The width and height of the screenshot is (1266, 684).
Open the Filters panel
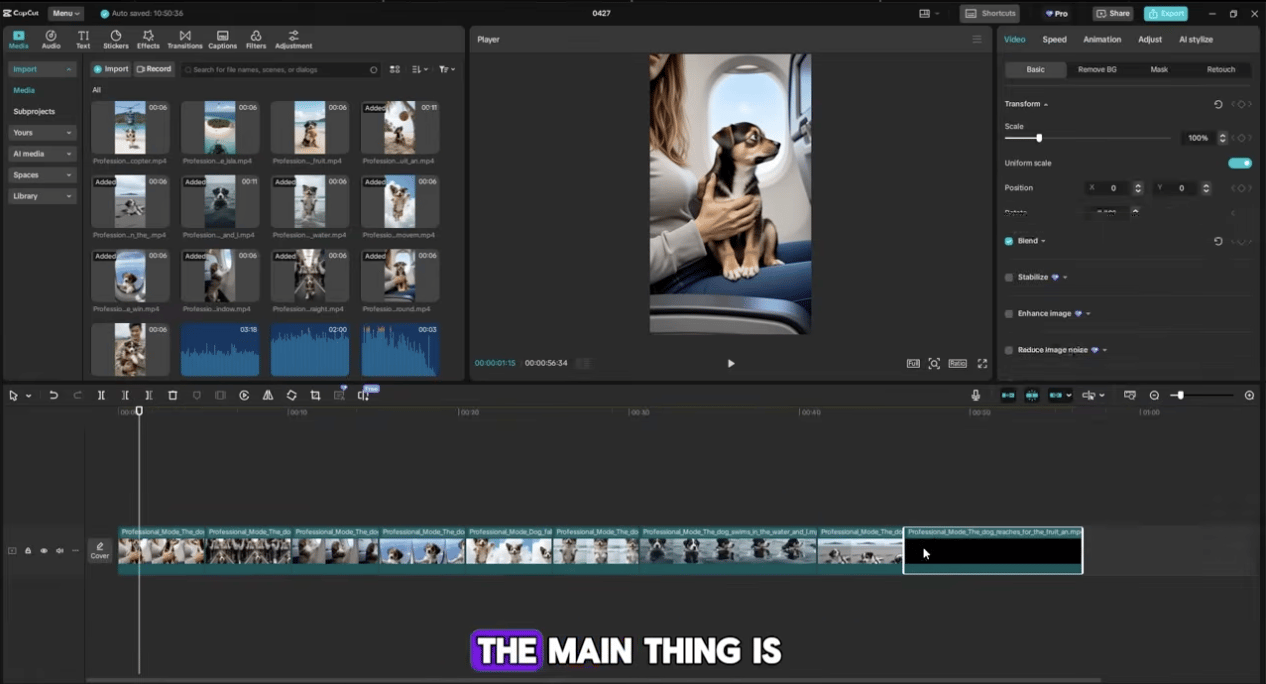pos(256,39)
